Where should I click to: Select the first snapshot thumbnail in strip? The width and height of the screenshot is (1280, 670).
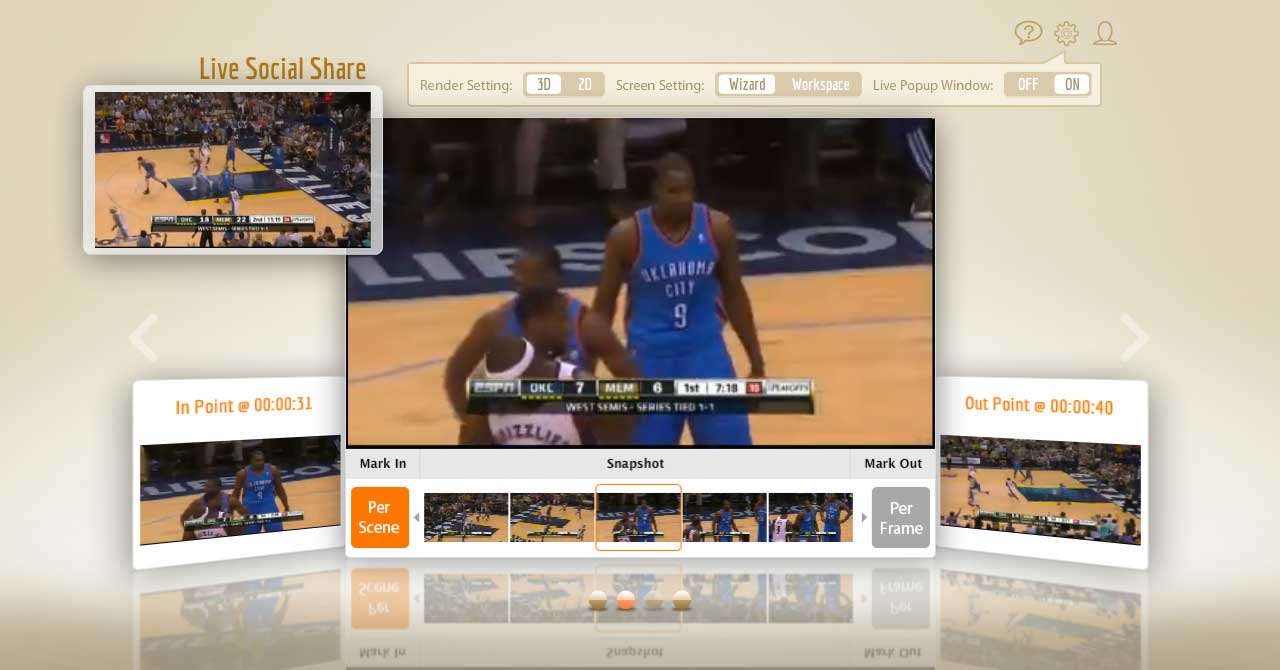tap(466, 517)
